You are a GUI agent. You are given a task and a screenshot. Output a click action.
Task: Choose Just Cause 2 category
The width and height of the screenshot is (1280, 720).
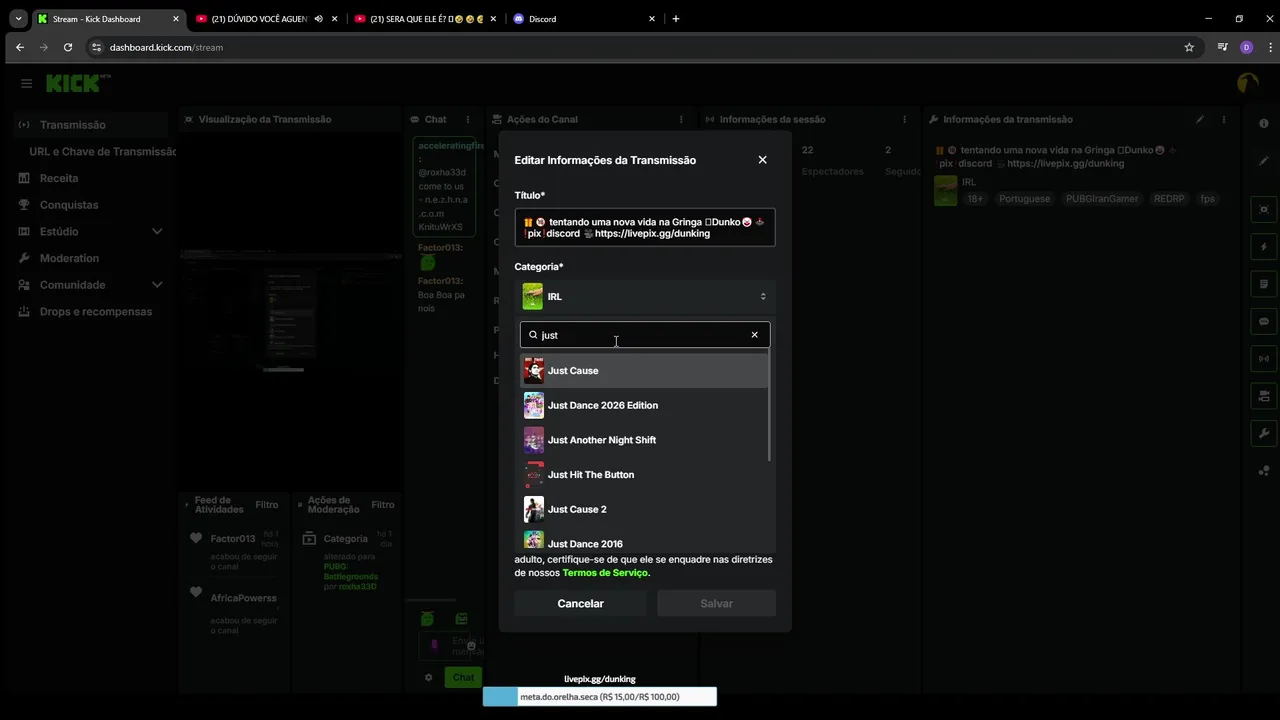tap(644, 509)
